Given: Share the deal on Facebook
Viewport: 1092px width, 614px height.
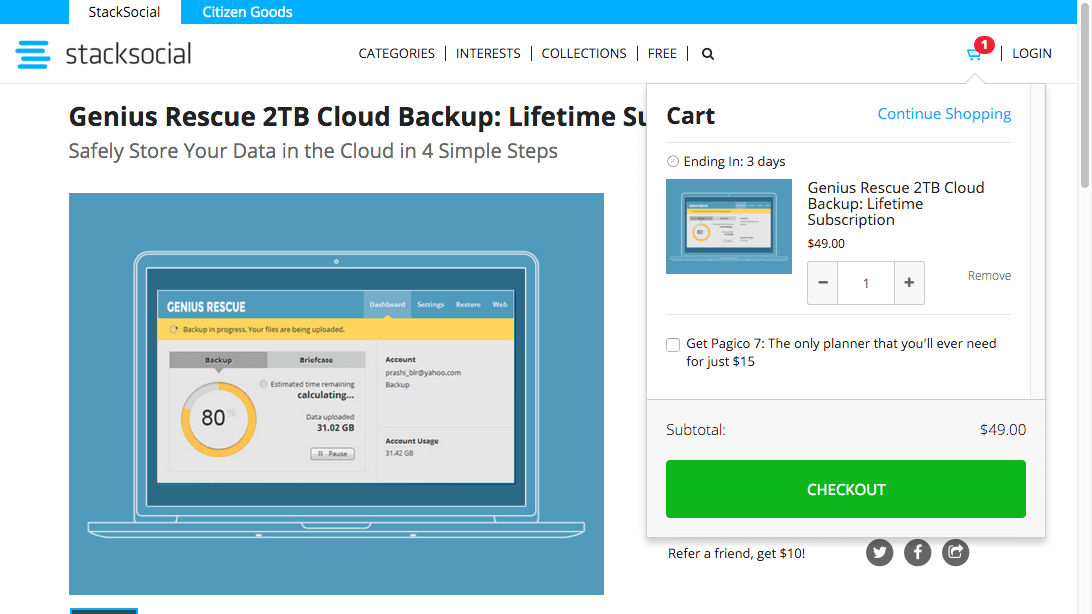Looking at the screenshot, I should click(917, 552).
